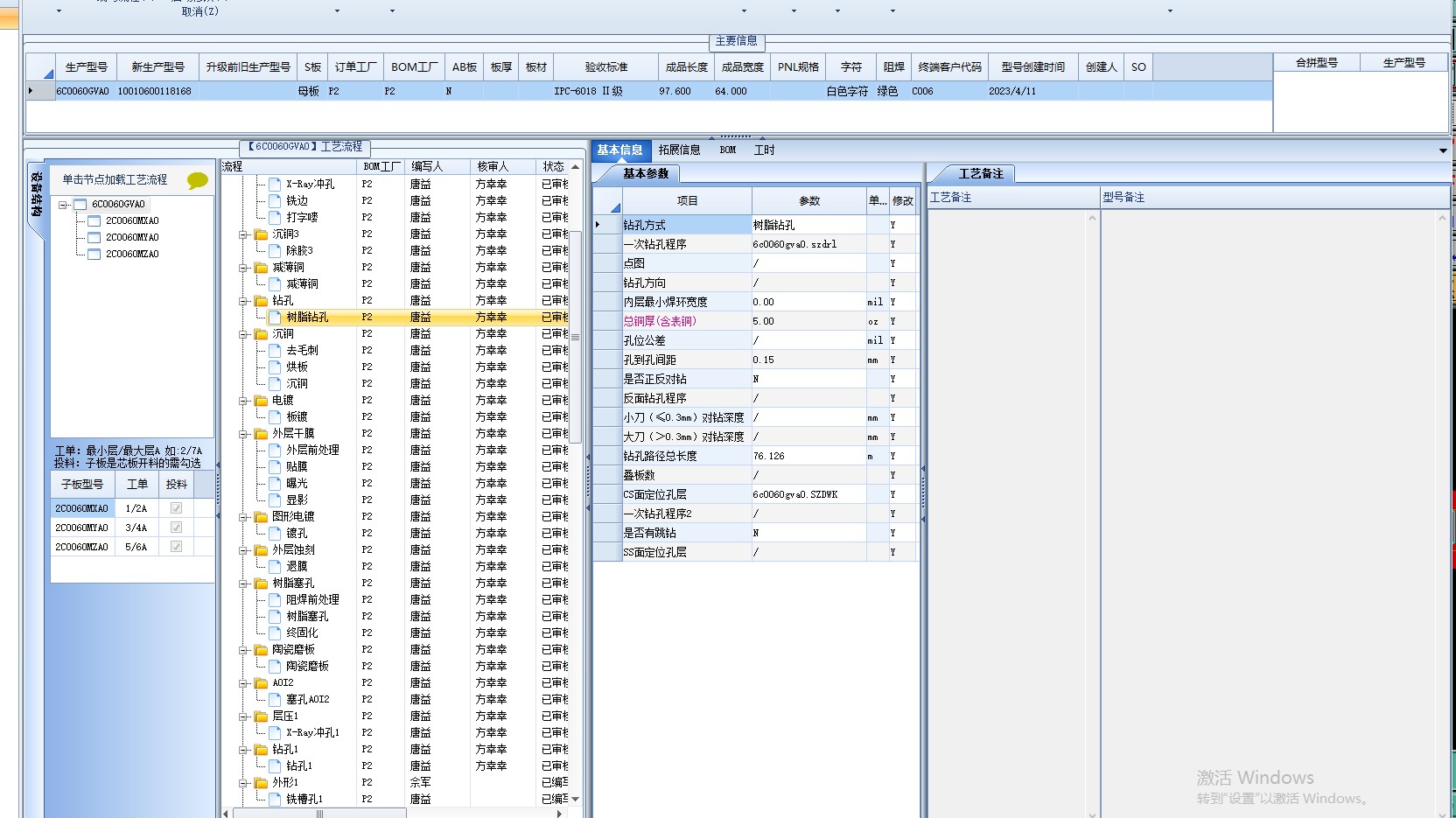The image size is (1456, 818).
Task: Click document icon of 除胶3 step
Action: point(275,251)
